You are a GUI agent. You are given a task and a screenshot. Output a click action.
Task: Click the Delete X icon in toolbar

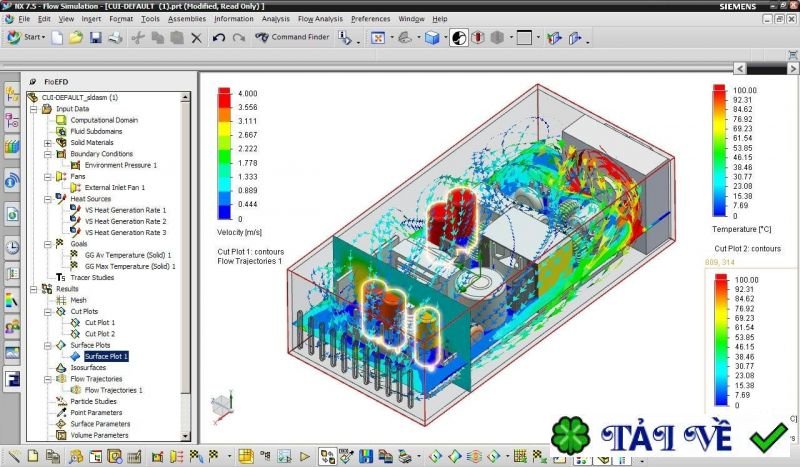coord(195,38)
